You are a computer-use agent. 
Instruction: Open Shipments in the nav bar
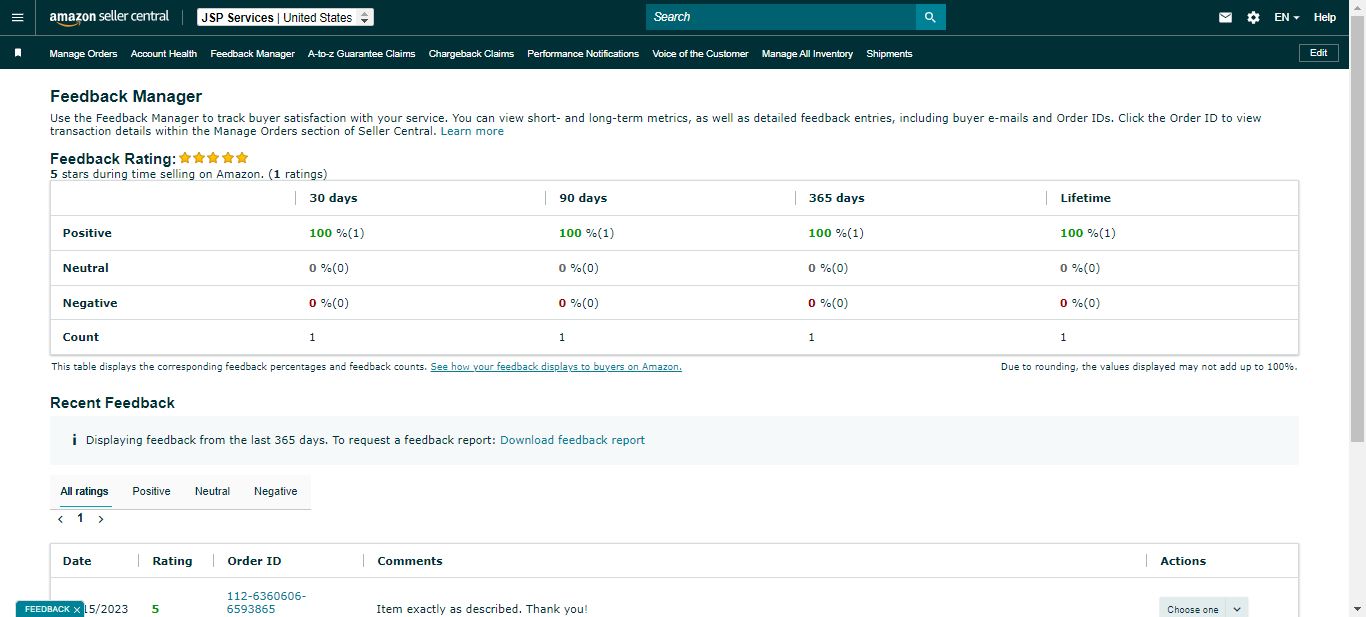(889, 54)
